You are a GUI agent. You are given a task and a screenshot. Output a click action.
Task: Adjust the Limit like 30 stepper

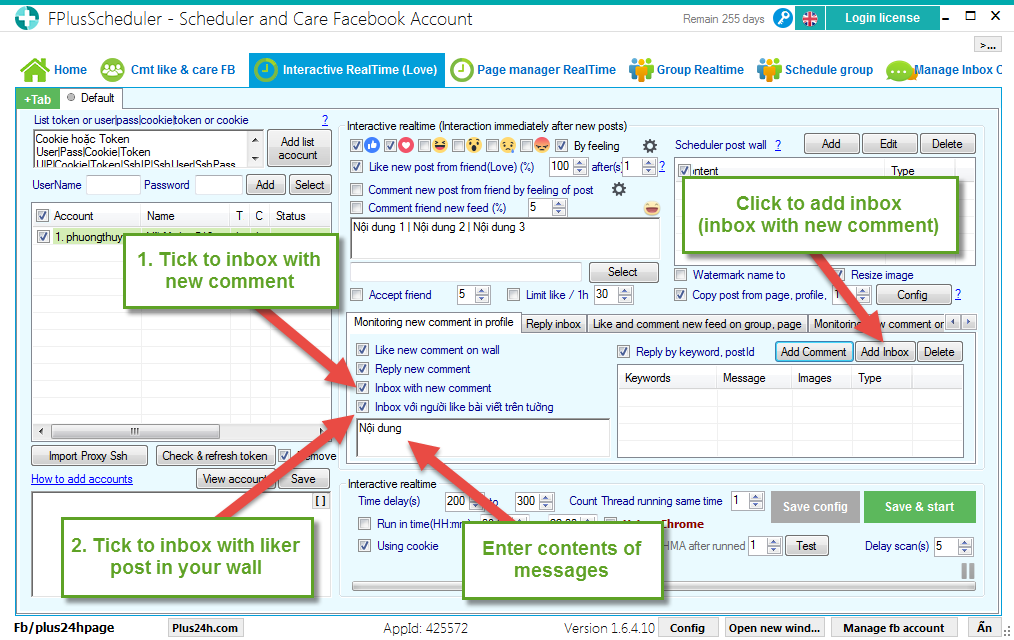(625, 295)
